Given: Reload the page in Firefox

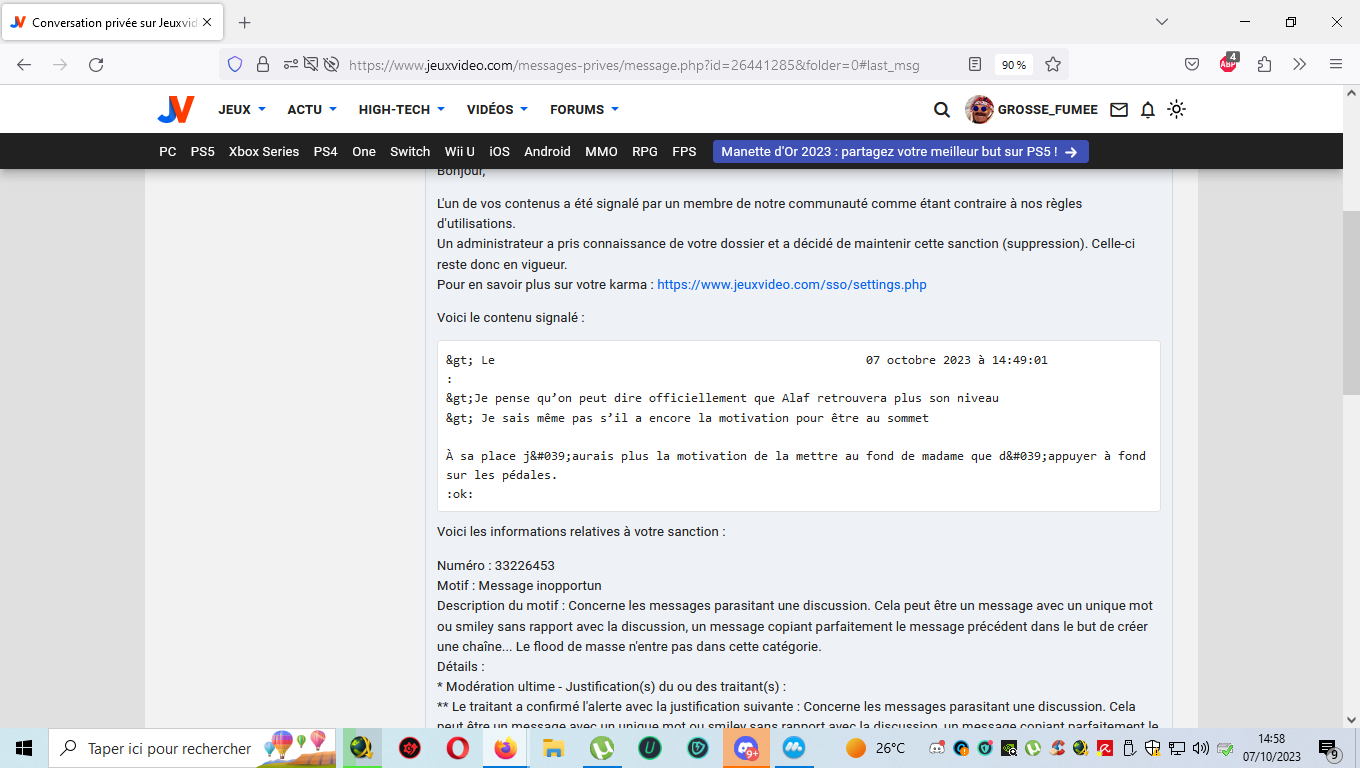Looking at the screenshot, I should pos(96,65).
